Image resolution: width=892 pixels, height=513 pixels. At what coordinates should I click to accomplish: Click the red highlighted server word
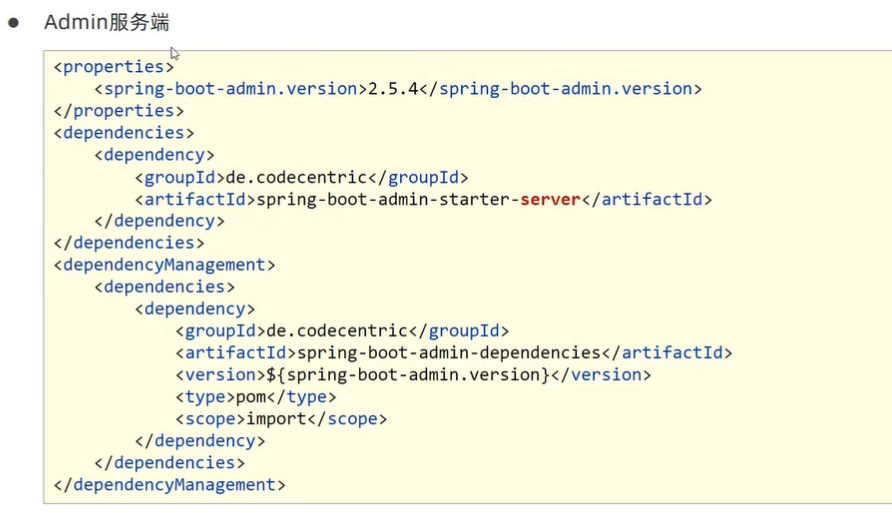[550, 199]
